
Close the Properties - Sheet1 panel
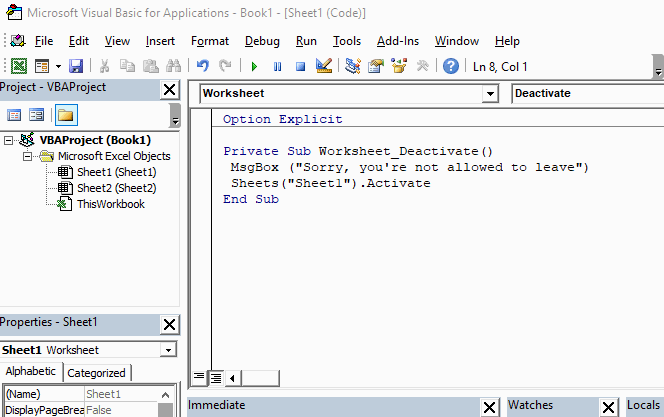tap(169, 325)
